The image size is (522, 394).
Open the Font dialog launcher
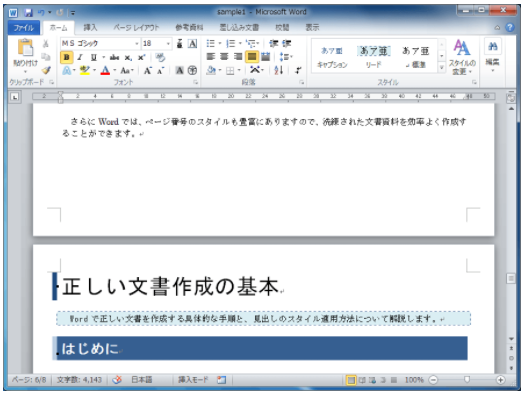tap(196, 82)
